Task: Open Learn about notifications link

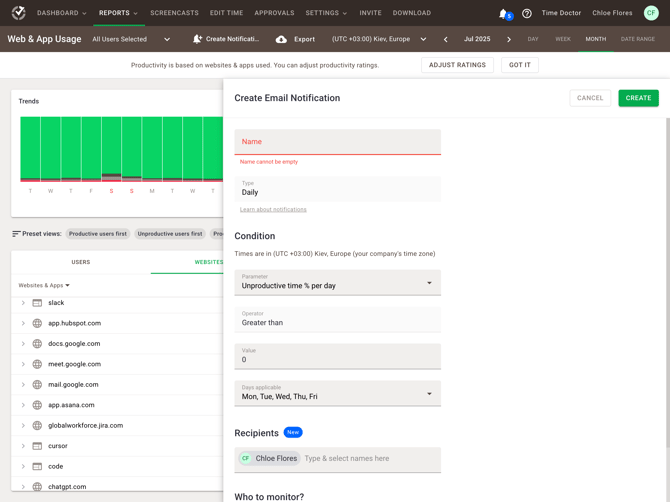Action: pos(273,209)
